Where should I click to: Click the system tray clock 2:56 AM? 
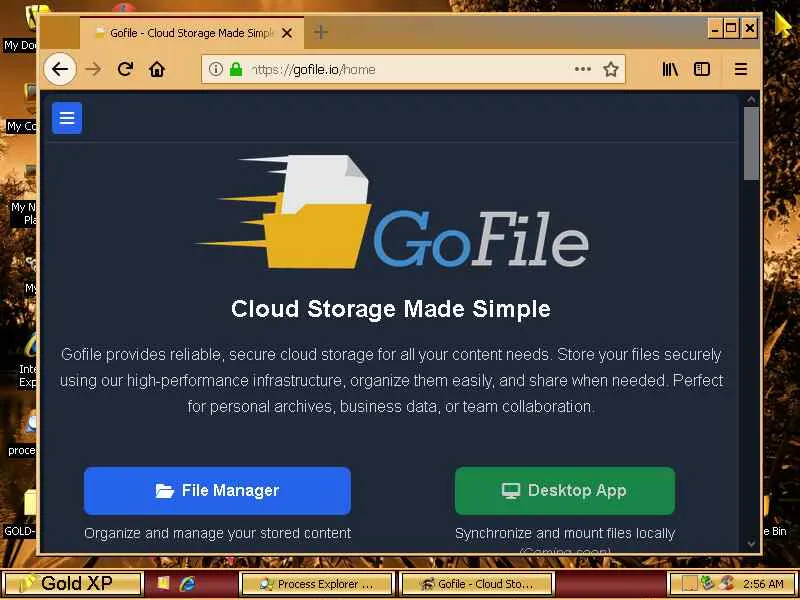click(763, 584)
